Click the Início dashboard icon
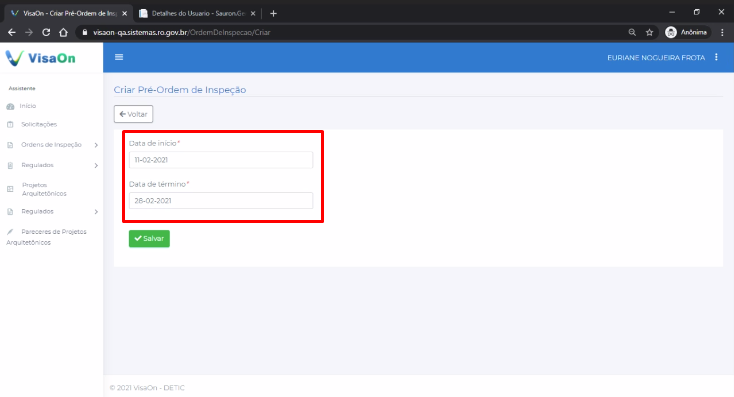This screenshot has height=397, width=734. click(10, 106)
